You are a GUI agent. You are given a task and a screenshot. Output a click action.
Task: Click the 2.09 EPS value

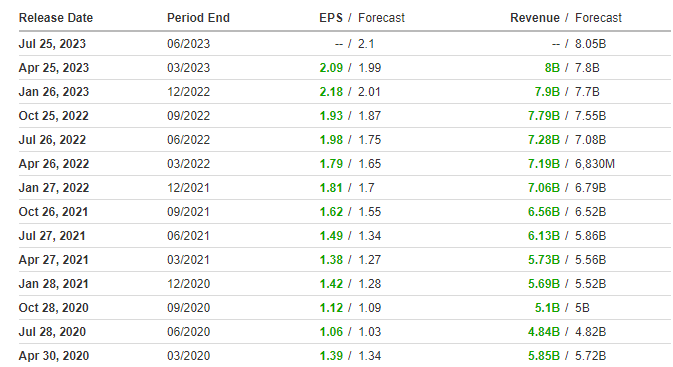[331, 68]
